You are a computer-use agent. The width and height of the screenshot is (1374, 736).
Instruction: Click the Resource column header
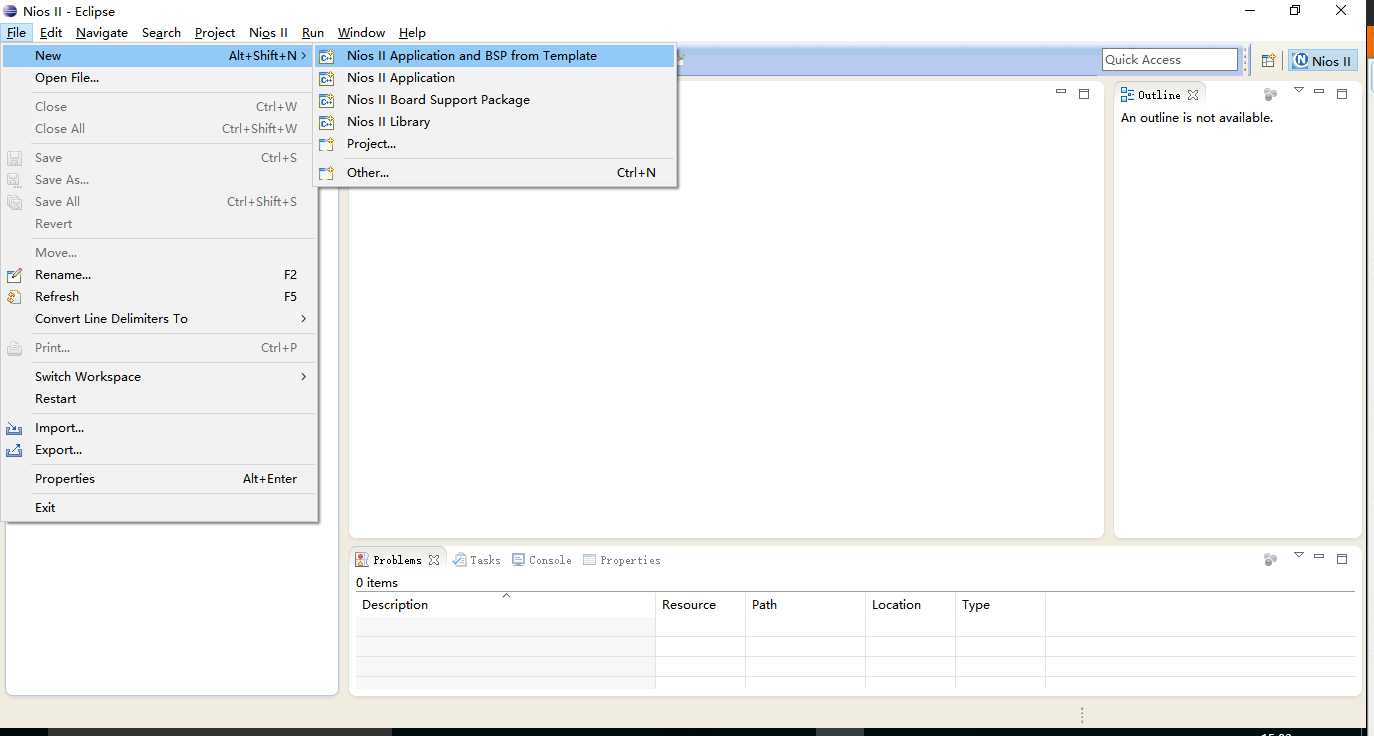[x=700, y=605]
